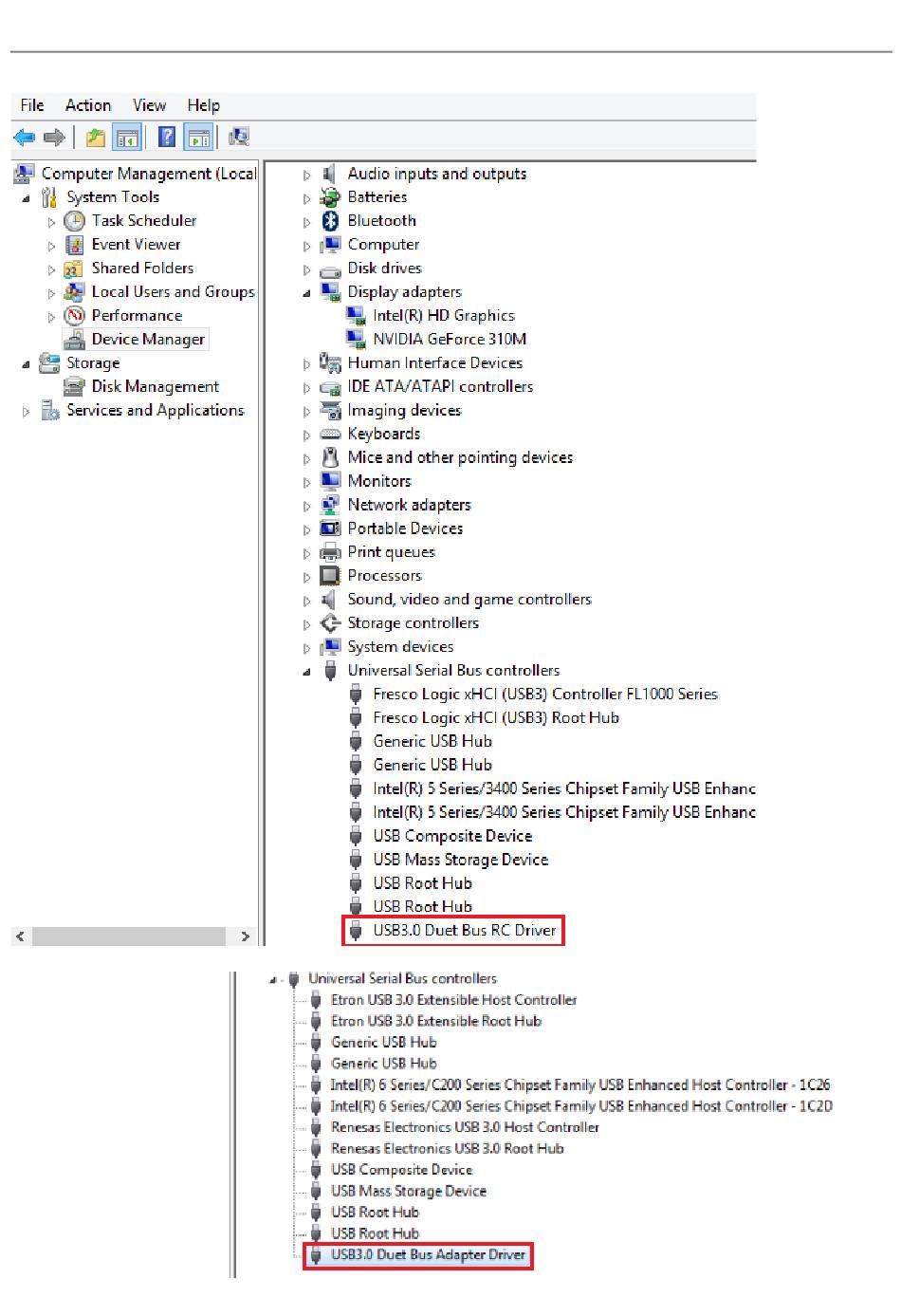This screenshot has height=1316, width=901.
Task: Click the Processors chip icon
Action: [x=330, y=576]
